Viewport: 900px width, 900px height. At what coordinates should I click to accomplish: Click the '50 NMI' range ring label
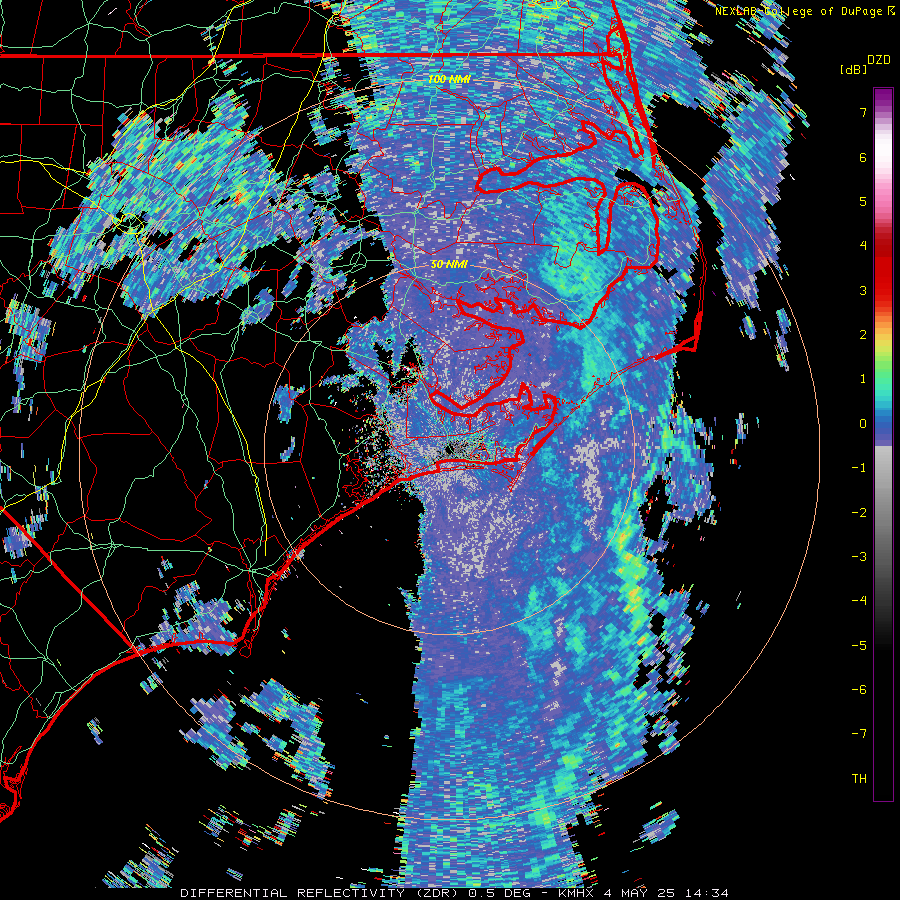coord(449,265)
